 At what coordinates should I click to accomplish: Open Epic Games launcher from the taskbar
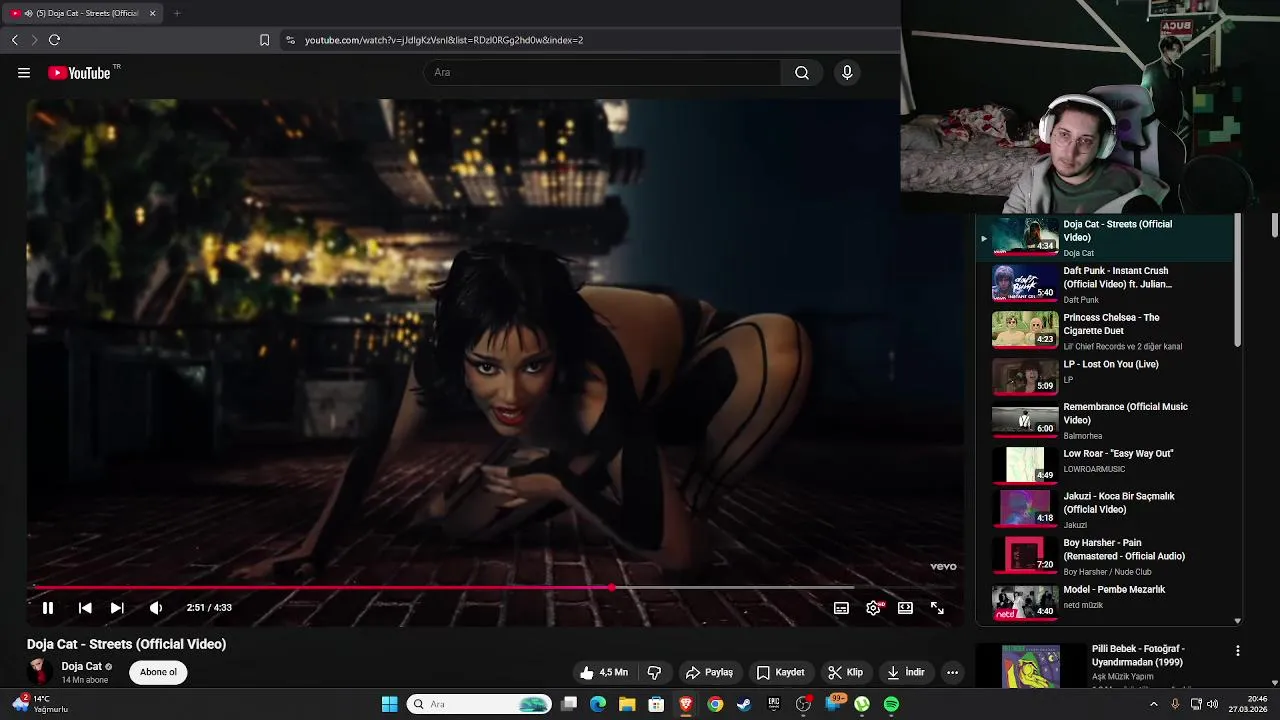click(773, 704)
